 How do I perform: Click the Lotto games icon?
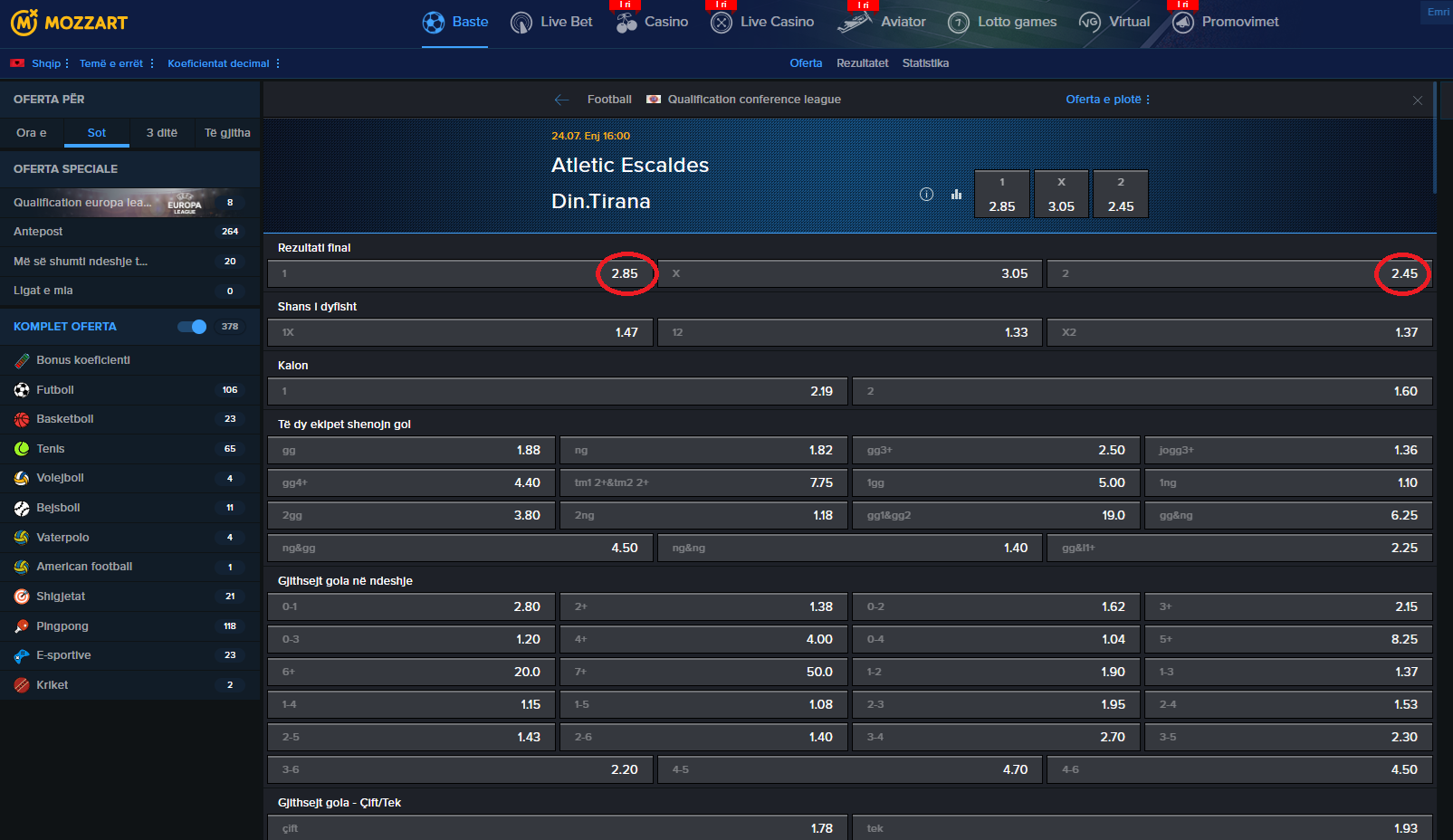(959, 23)
